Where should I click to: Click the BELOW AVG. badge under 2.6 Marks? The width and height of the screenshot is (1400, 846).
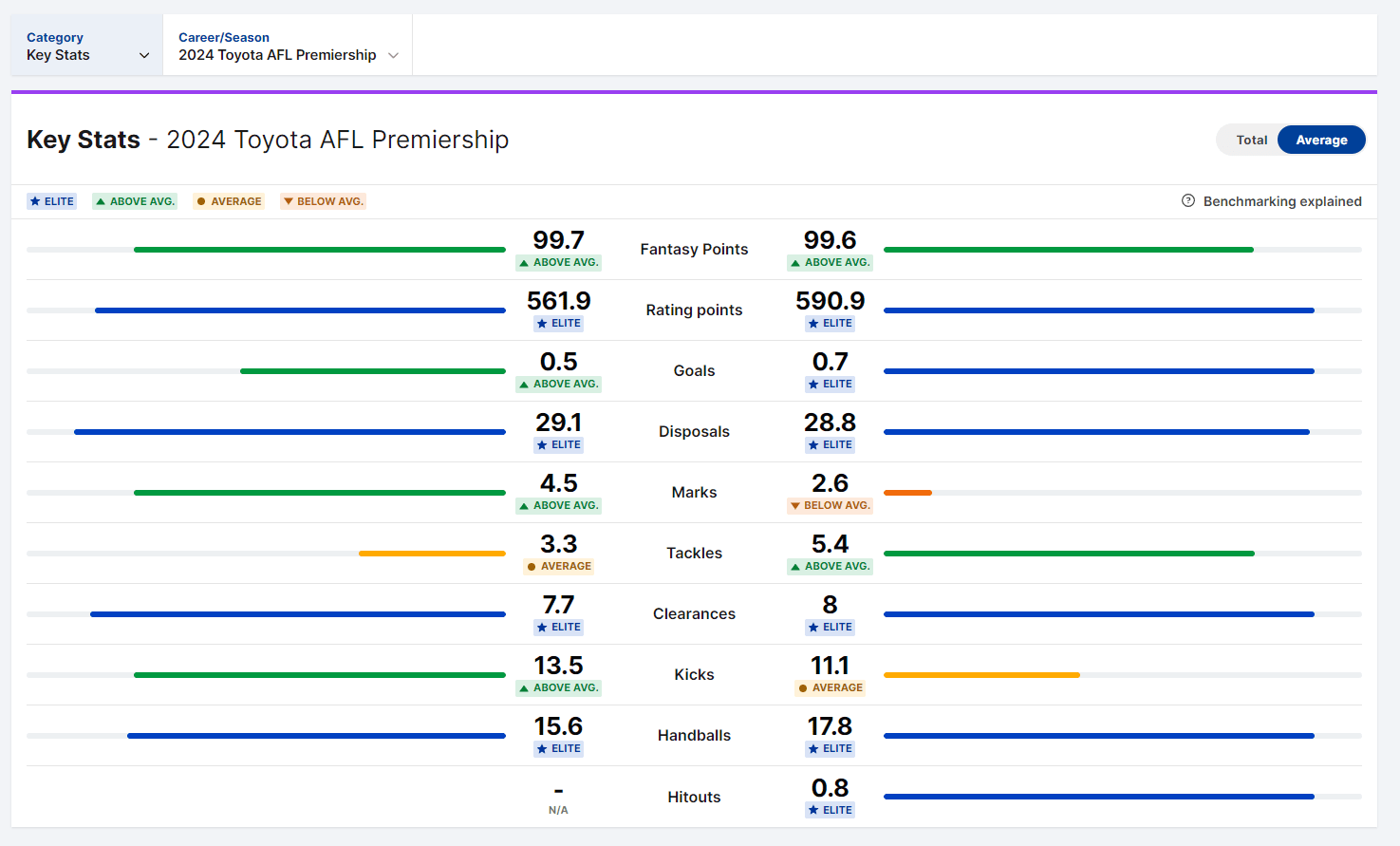click(830, 505)
